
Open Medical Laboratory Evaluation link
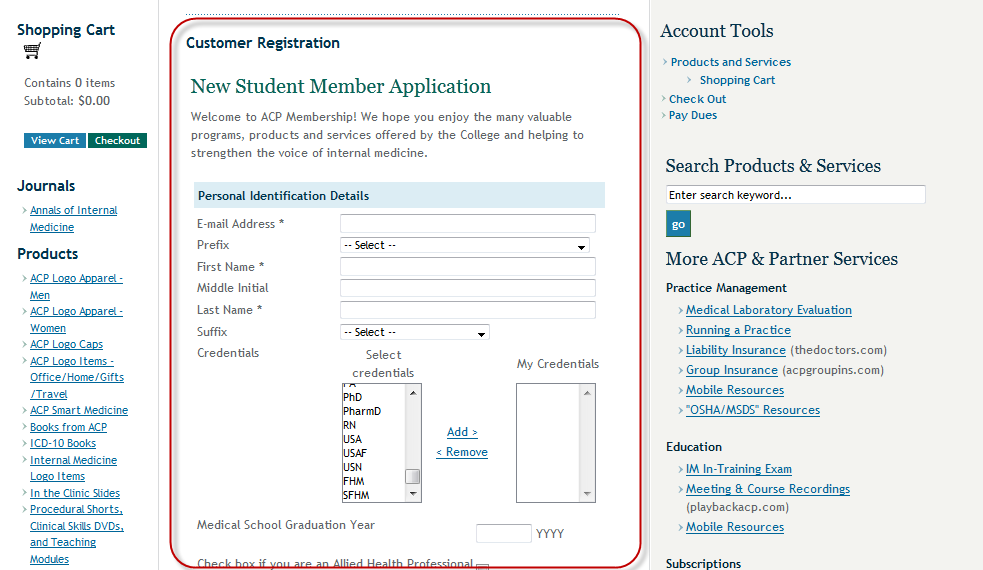tap(769, 310)
